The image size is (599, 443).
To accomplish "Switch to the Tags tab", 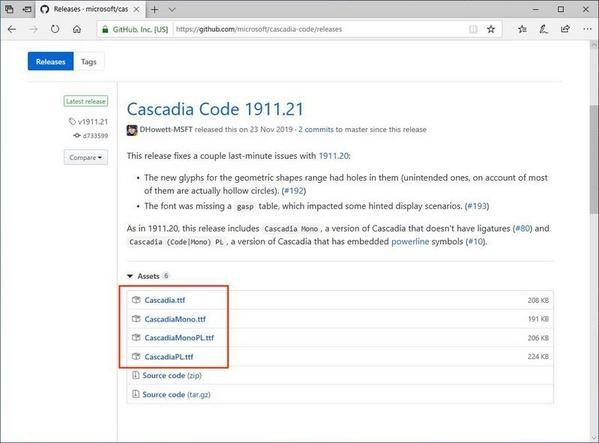I will 89,61.
